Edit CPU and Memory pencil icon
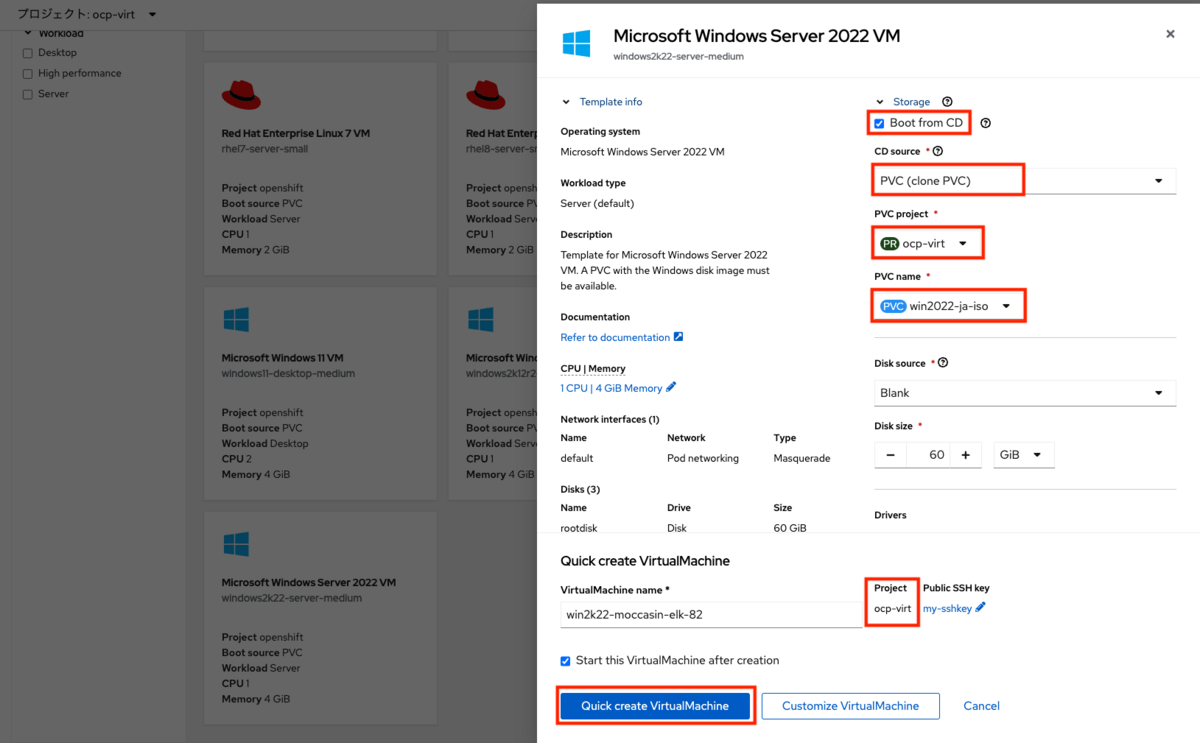This screenshot has height=743, width=1200. pyautogui.click(x=671, y=387)
